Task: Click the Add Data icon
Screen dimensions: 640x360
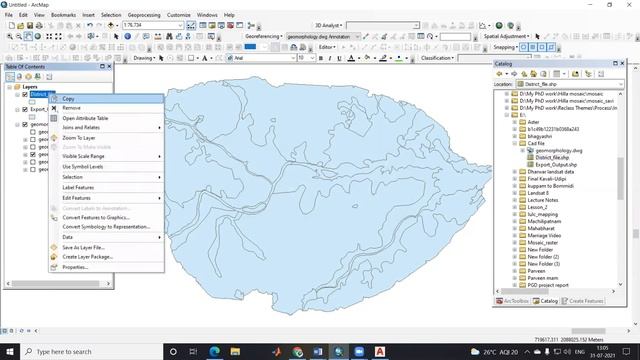Action: point(111,25)
